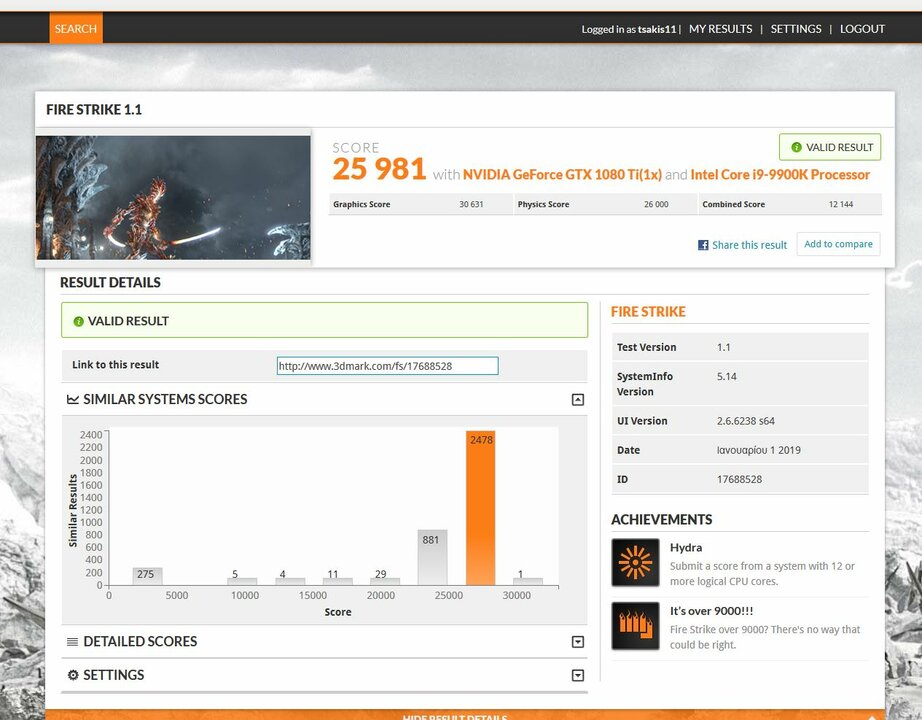
Task: Click the 275 bar in the chart
Action: [147, 576]
